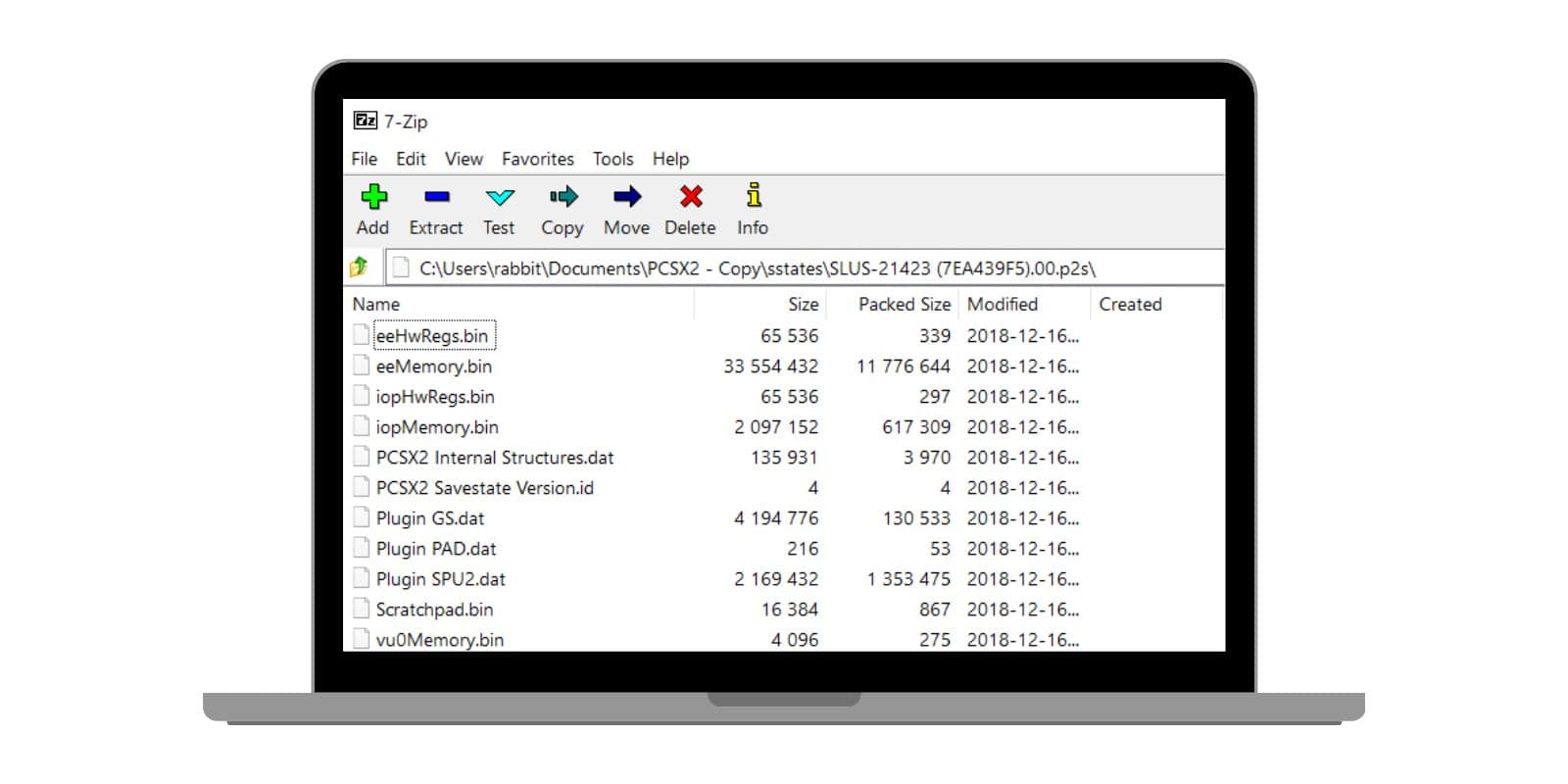
Task: Click the blue Extract minus icon
Action: pos(436,197)
